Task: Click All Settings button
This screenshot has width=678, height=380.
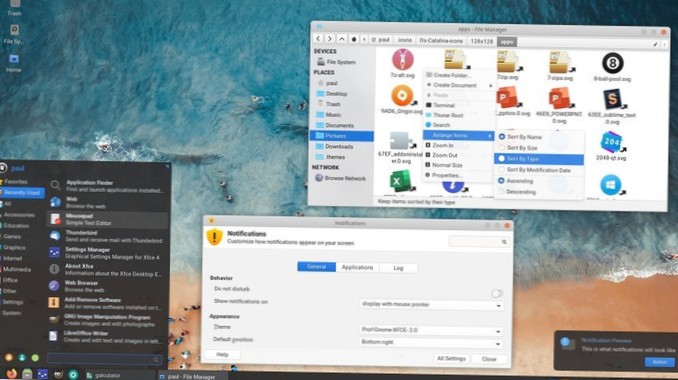Action: [451, 358]
